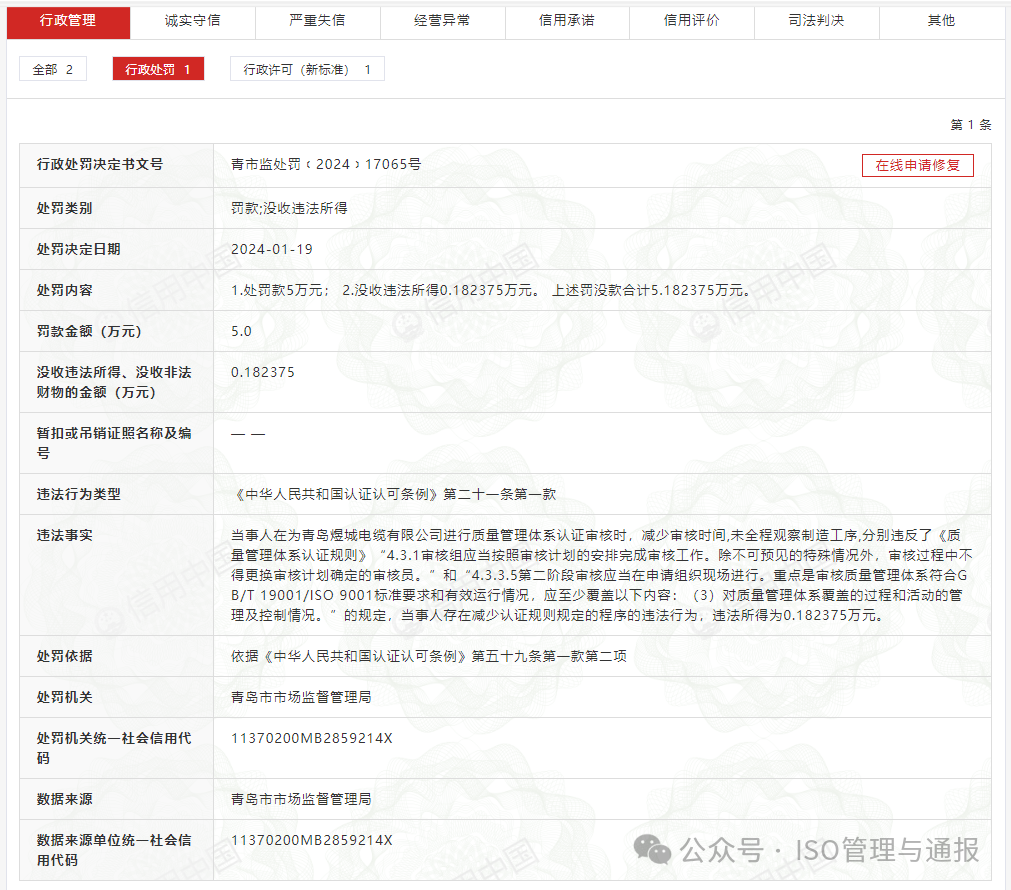Select the 信用承诺 tab
Image resolution: width=1011 pixels, height=890 pixels.
(x=567, y=22)
